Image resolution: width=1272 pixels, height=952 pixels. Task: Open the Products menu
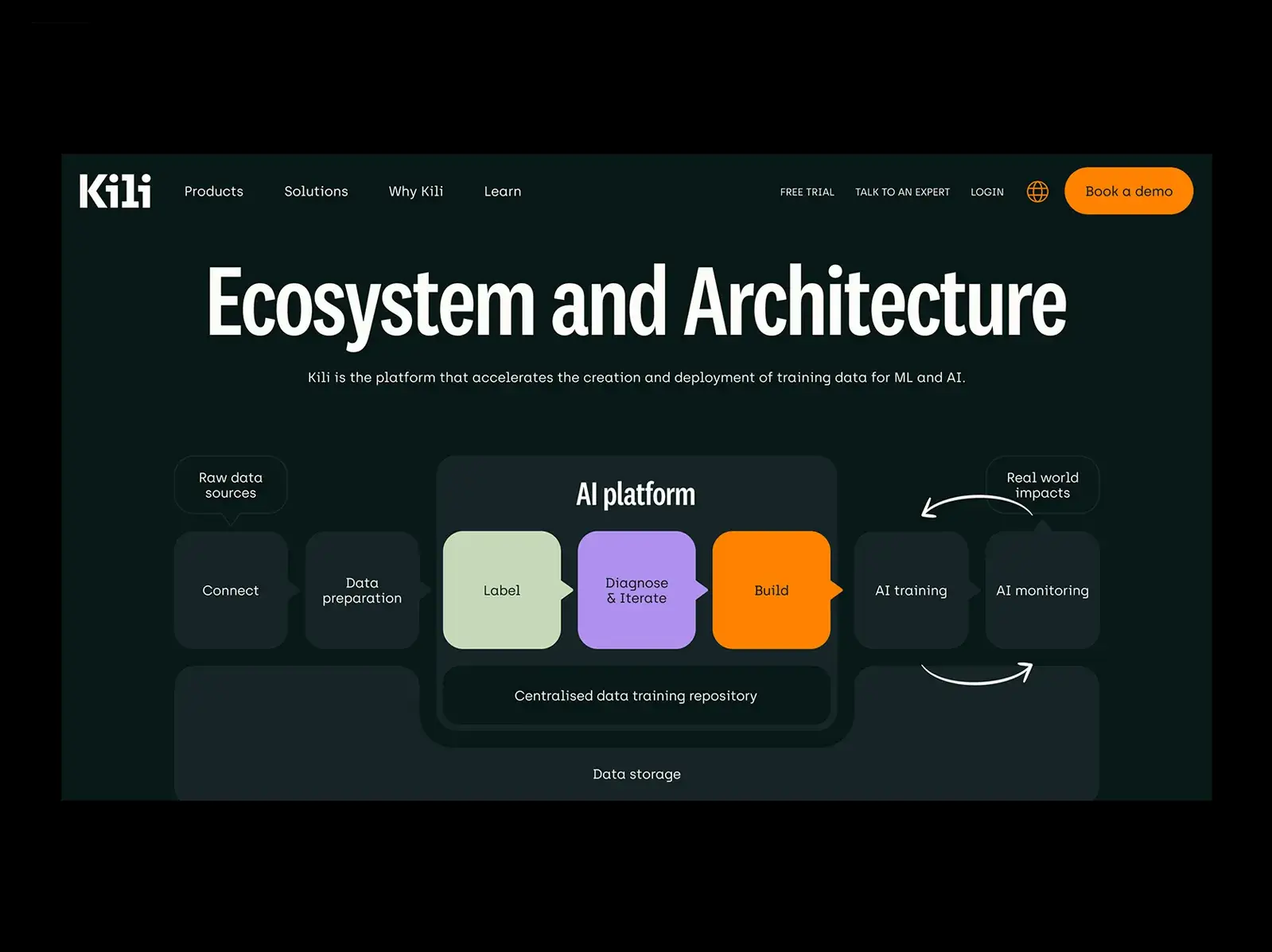214,192
